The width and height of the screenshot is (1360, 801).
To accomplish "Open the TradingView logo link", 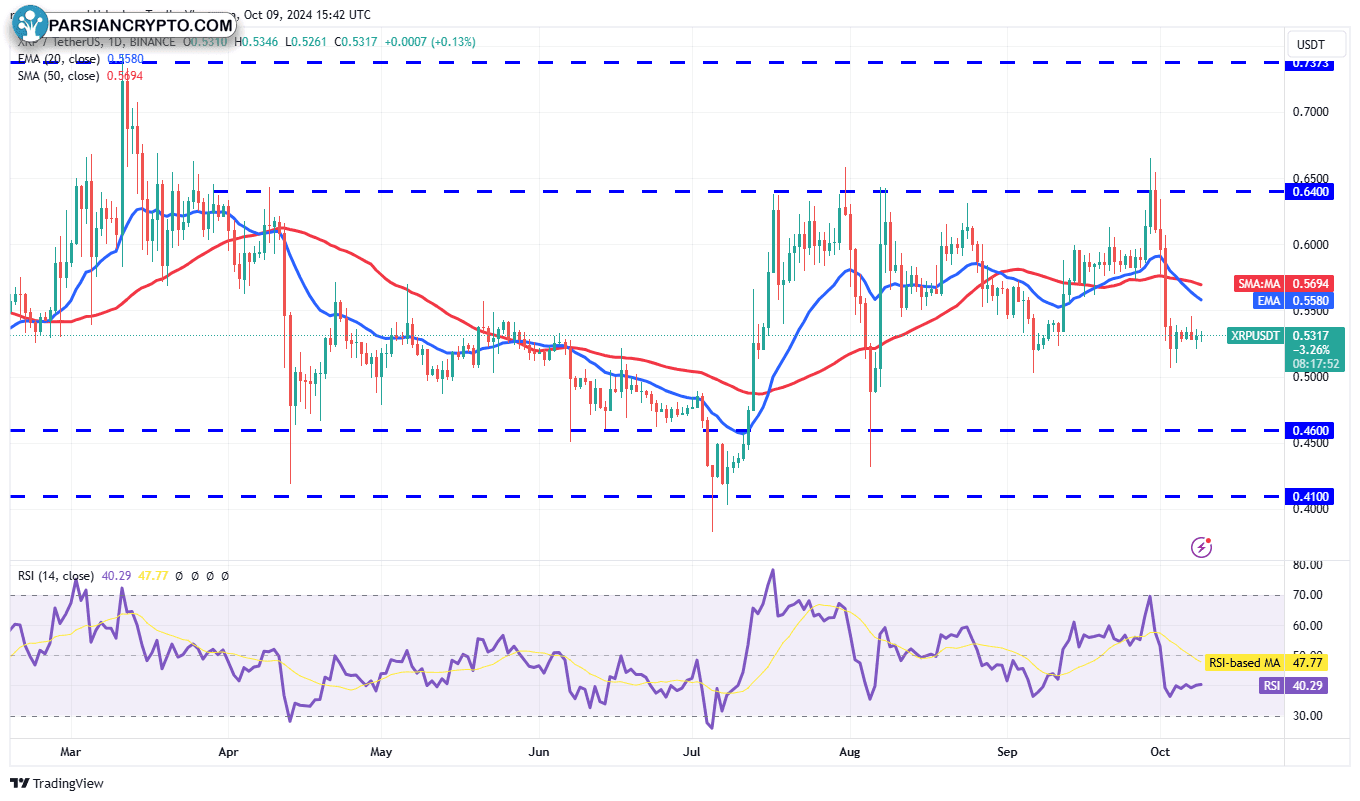I will [x=57, y=783].
